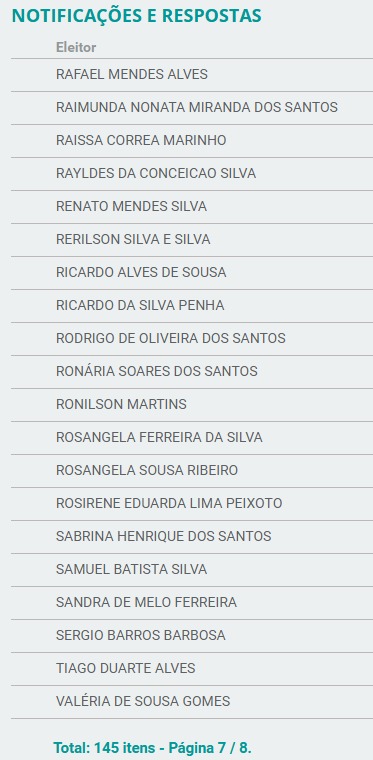The height and width of the screenshot is (760, 373).
Task: Choose SERGIO BARROS BARBOSA entry
Action: 192,635
